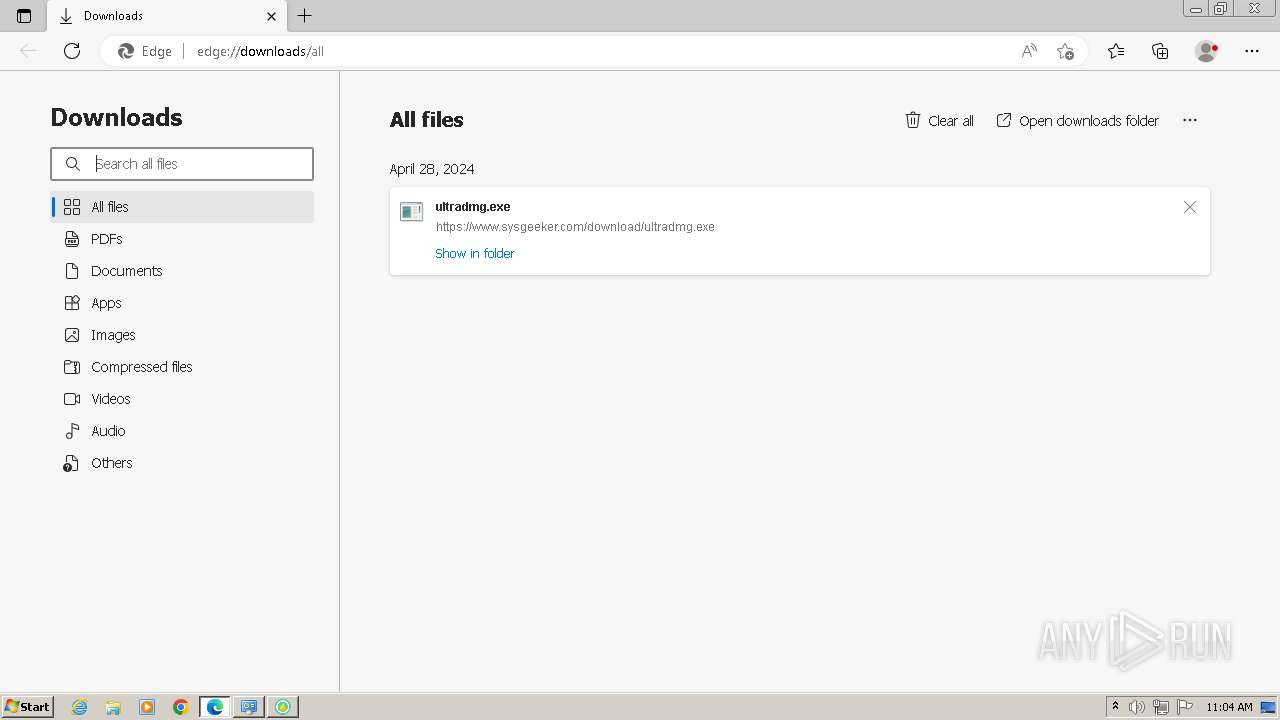Open the Favorites list icon
This screenshot has width=1280, height=720.
click(x=1116, y=51)
